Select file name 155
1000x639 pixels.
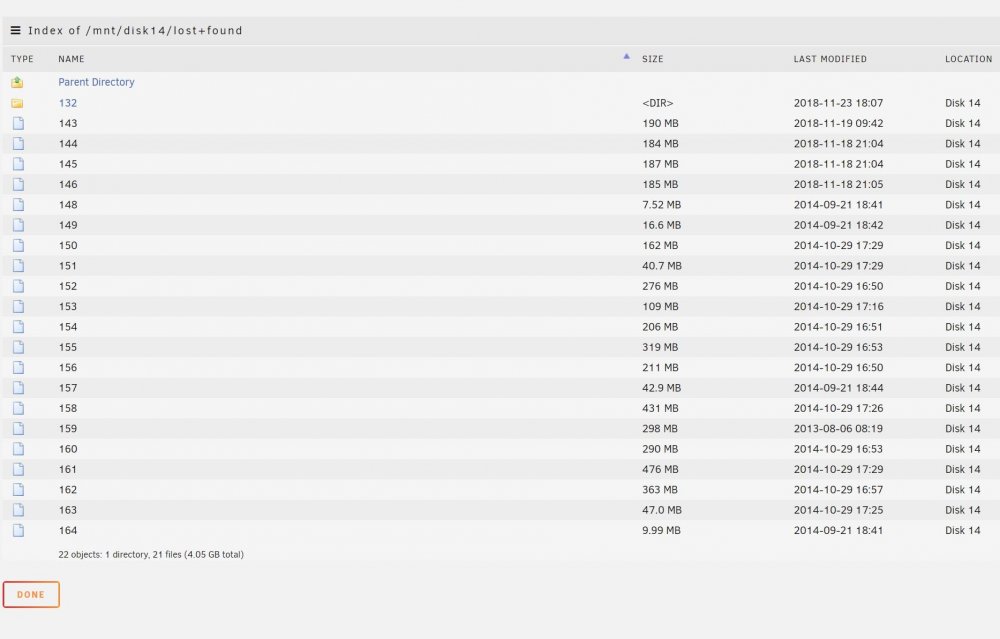click(x=68, y=348)
